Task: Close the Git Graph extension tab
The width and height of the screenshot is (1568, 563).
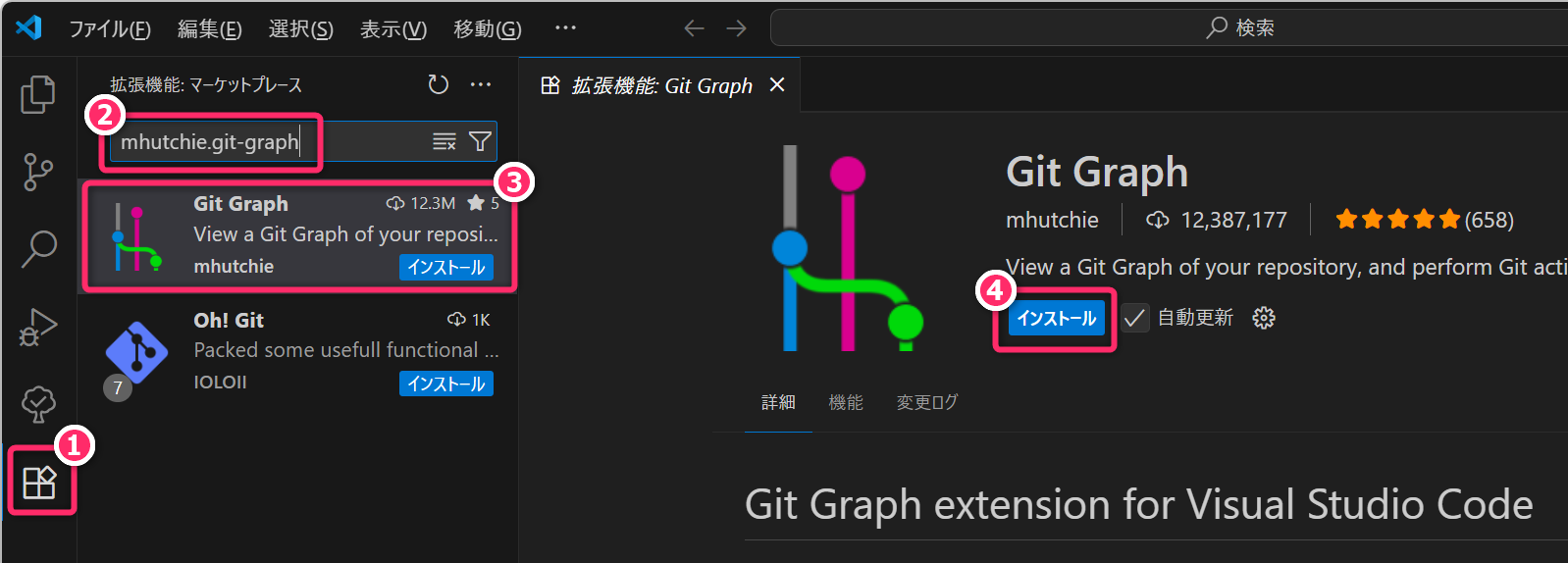Action: (777, 85)
